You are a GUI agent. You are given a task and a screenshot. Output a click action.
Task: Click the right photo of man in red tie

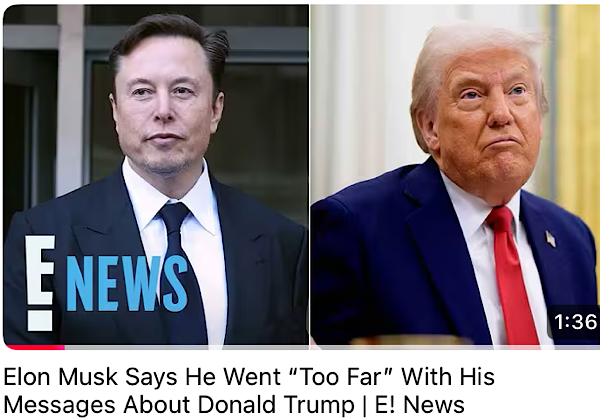pyautogui.click(x=455, y=175)
